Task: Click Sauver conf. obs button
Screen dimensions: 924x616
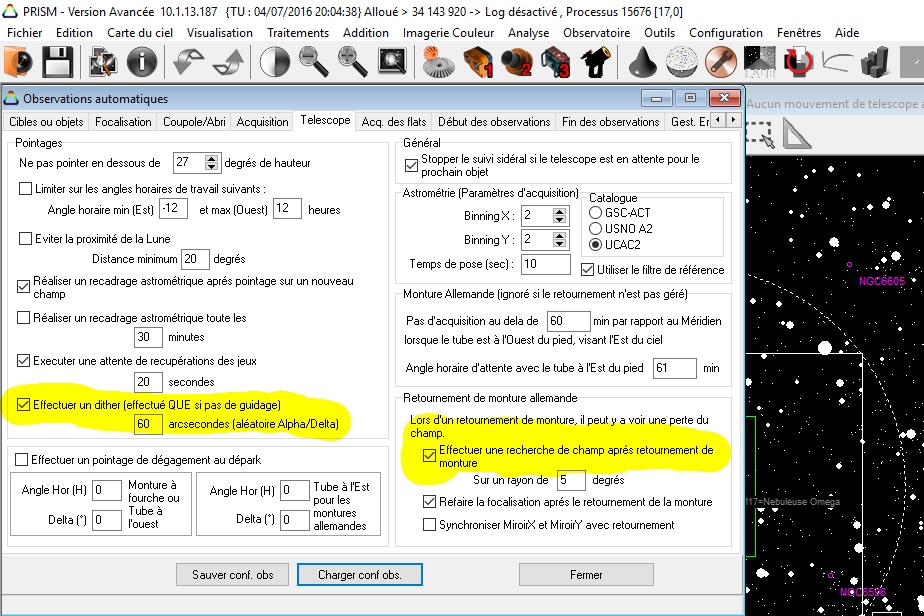Action: [x=233, y=575]
